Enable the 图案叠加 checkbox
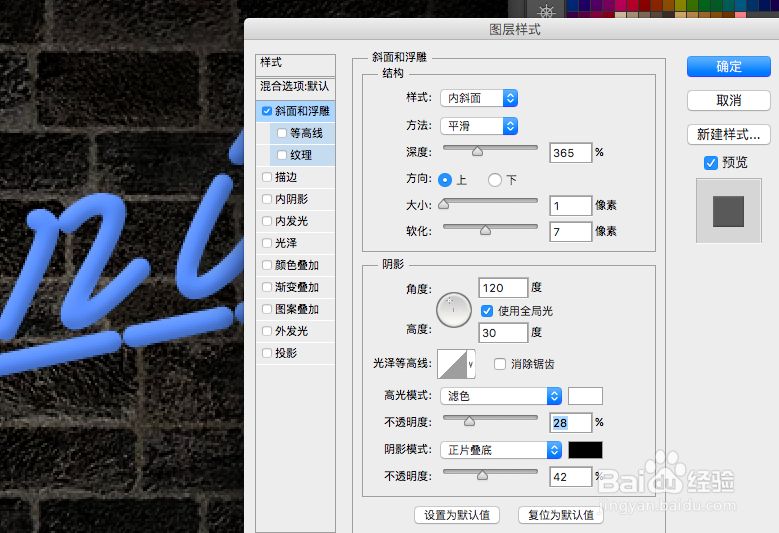Image resolution: width=779 pixels, height=533 pixels. (267, 309)
